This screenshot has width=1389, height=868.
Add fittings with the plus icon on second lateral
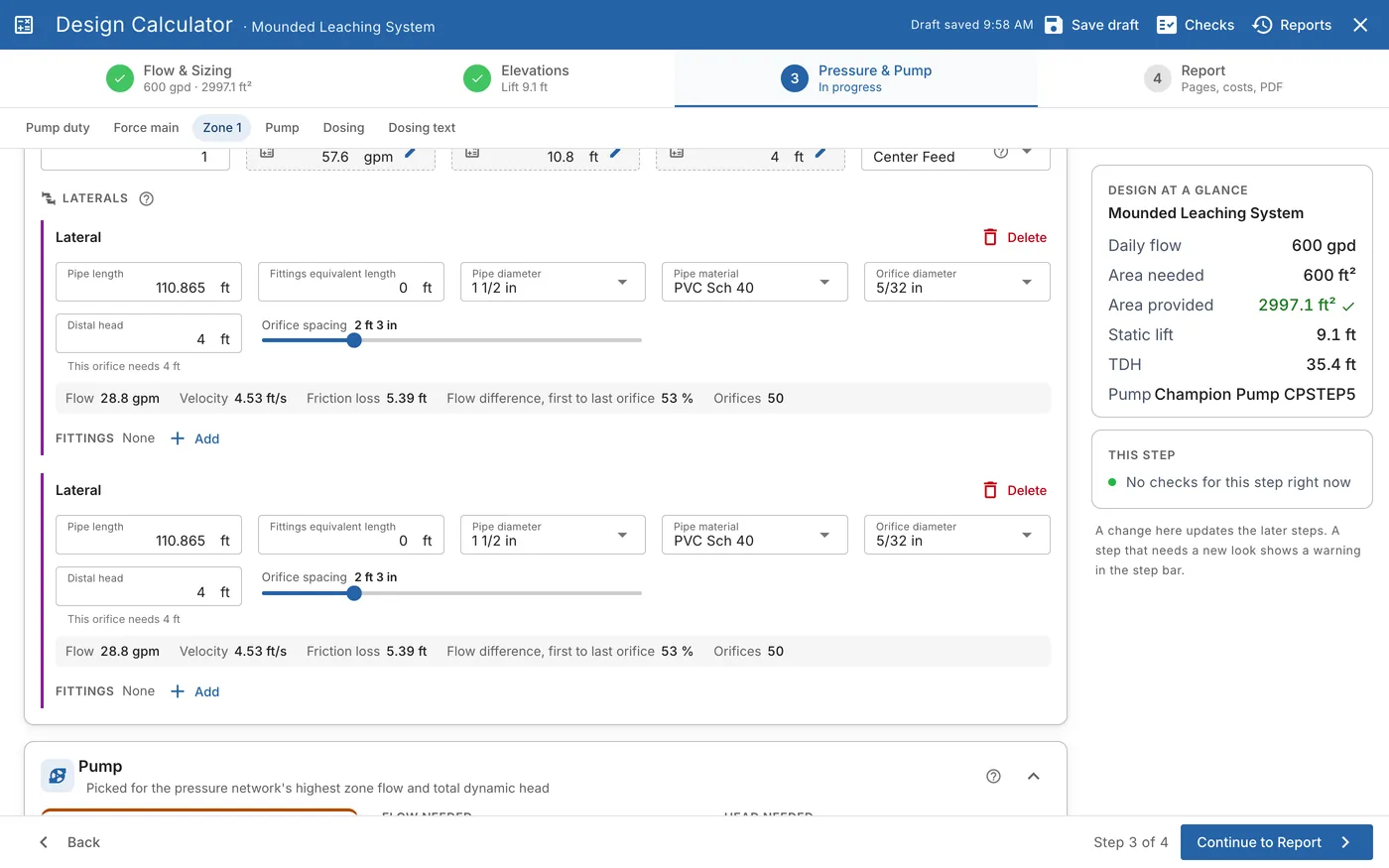[178, 691]
